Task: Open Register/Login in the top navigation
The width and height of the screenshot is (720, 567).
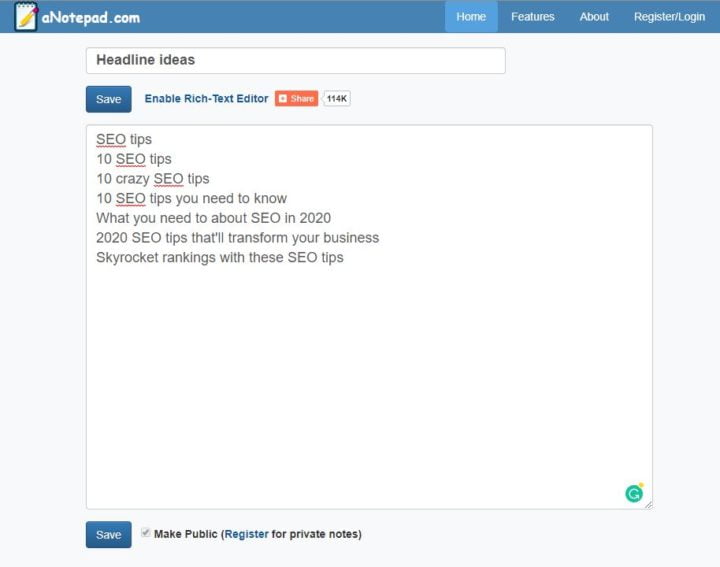Action: [669, 17]
